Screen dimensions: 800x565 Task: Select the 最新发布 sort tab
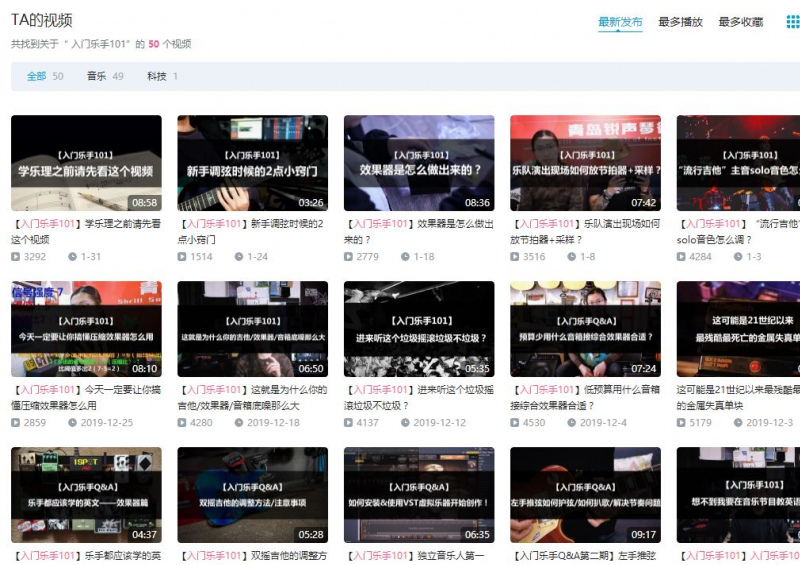[x=620, y=22]
